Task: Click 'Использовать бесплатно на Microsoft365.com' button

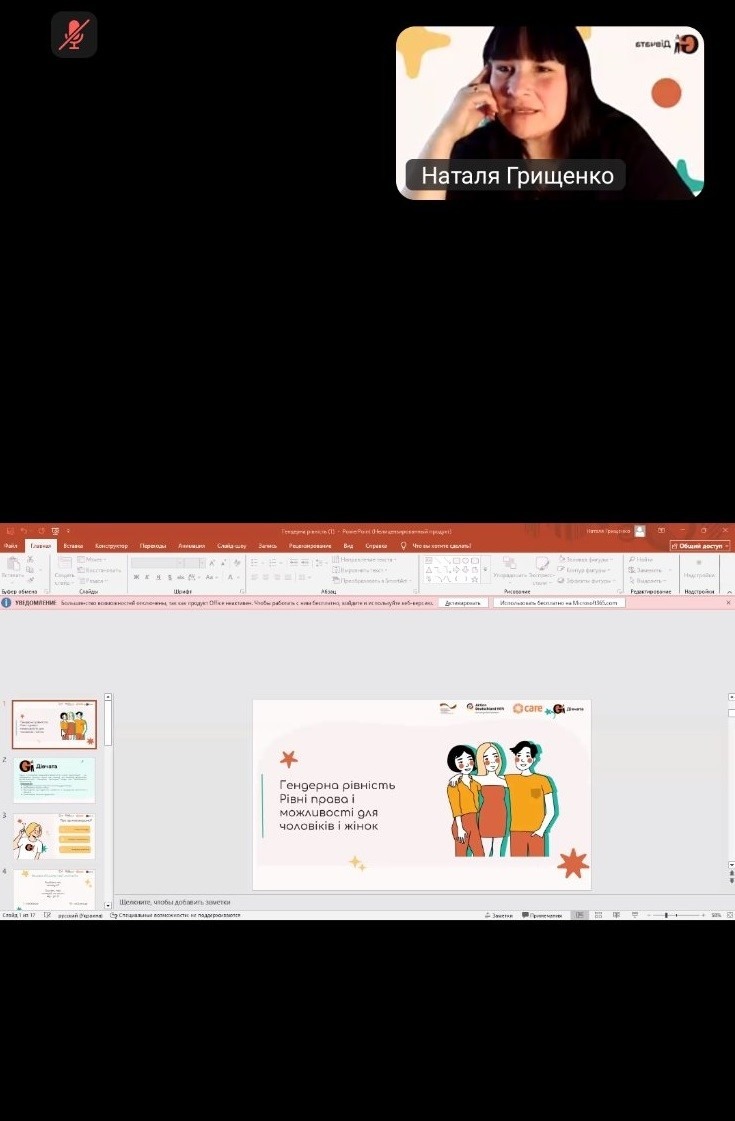Action: tap(560, 603)
